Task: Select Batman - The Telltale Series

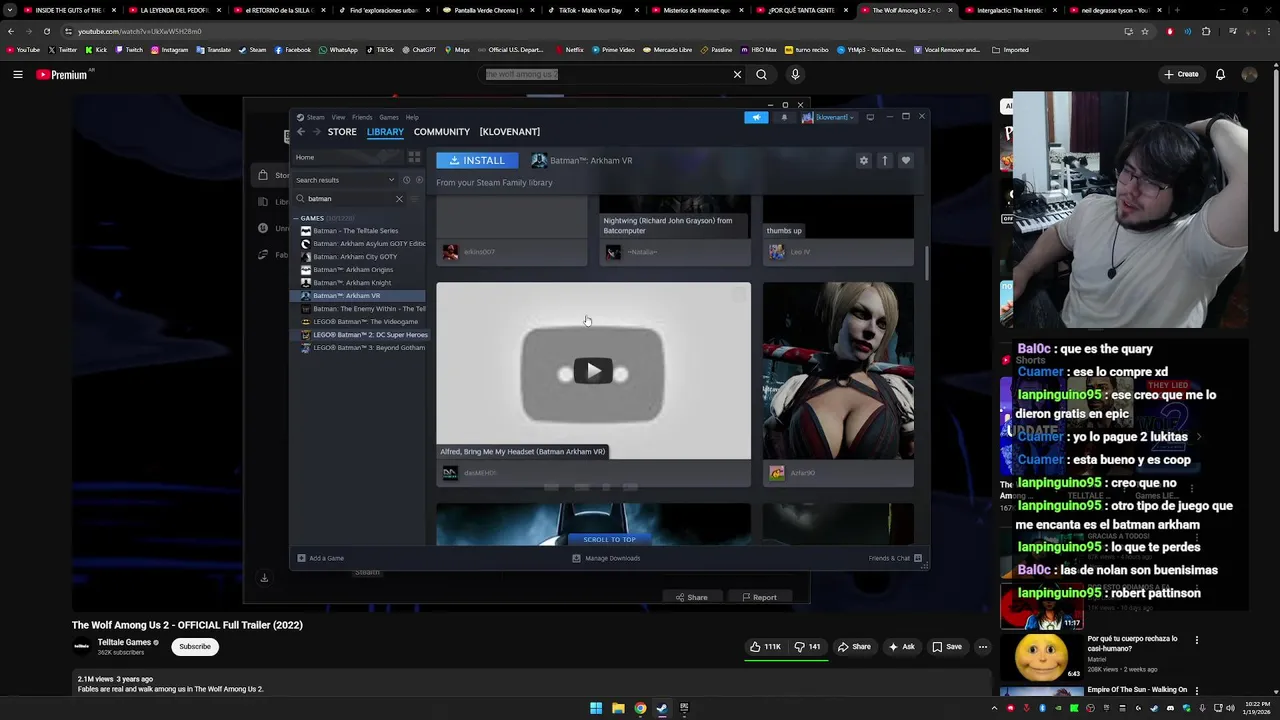Action: point(358,231)
